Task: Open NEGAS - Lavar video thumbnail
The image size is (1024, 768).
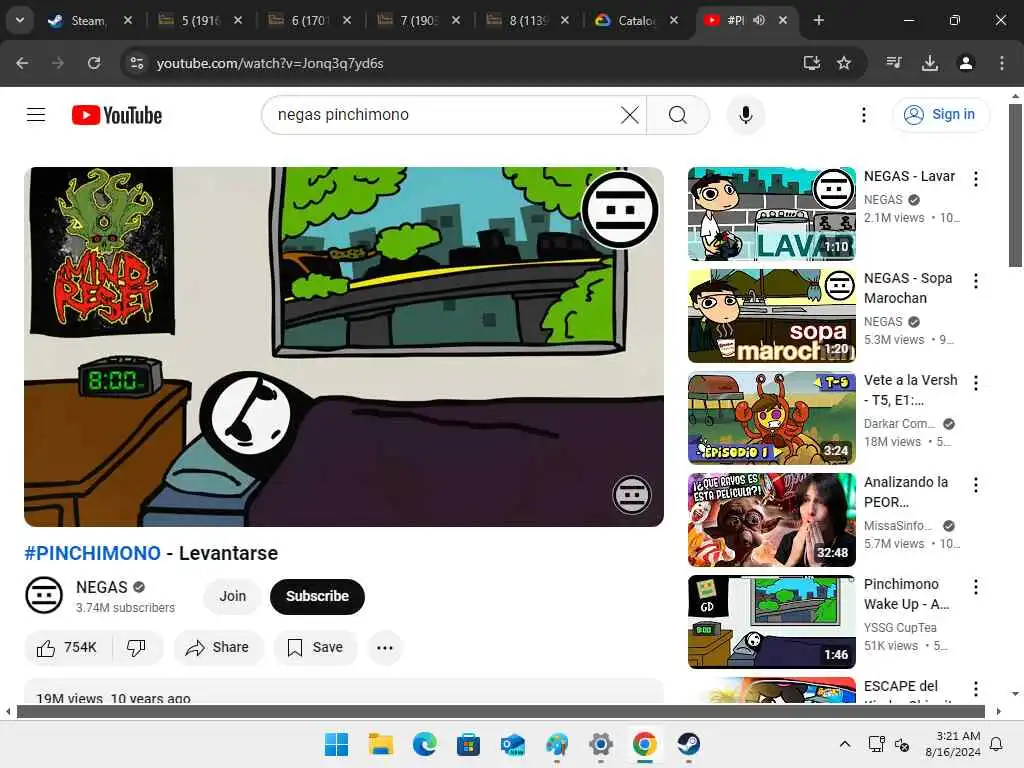Action: pos(771,214)
